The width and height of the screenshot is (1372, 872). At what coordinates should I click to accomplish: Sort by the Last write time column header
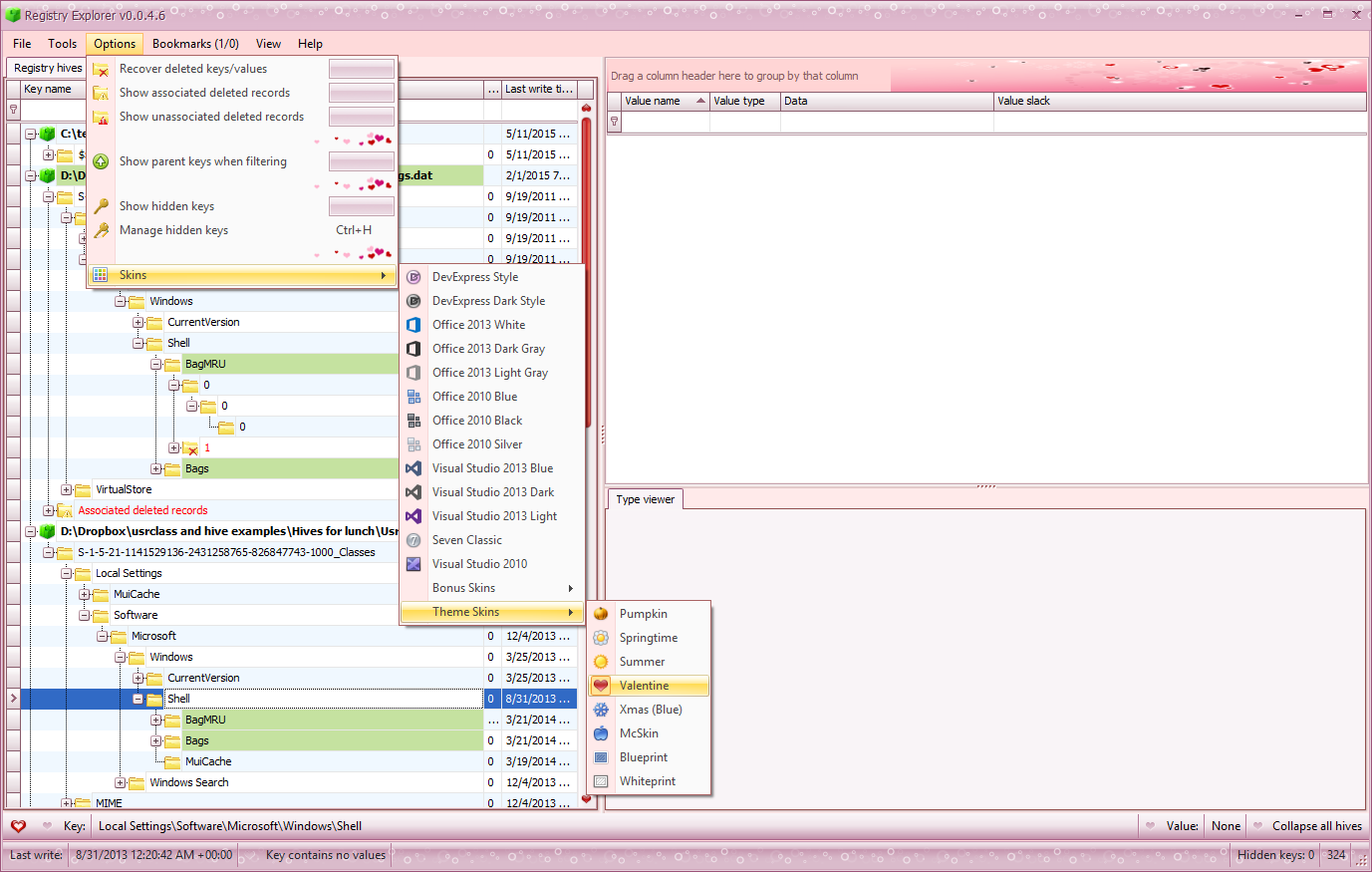[539, 89]
